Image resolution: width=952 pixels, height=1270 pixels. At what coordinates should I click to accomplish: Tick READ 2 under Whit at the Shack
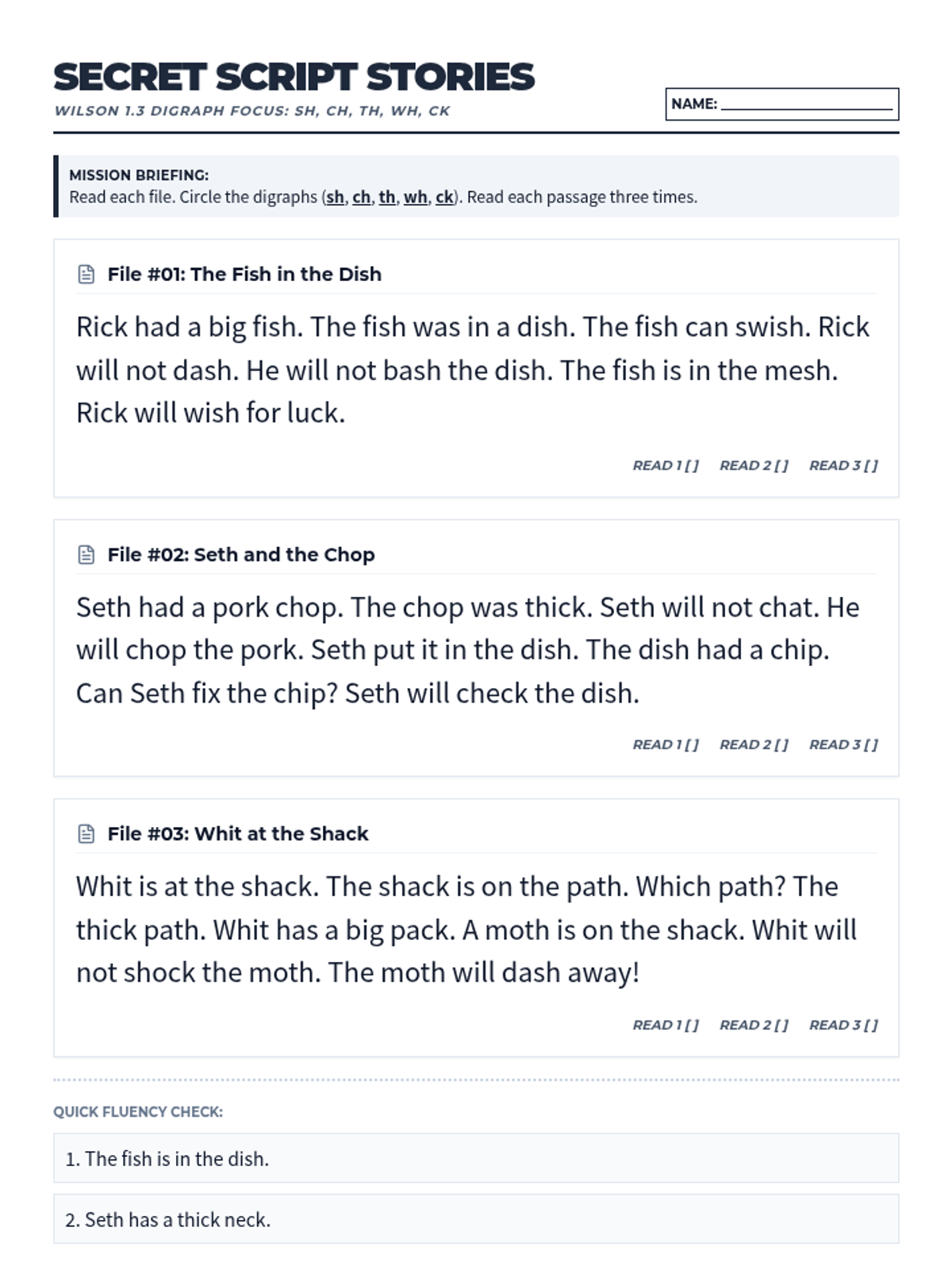pyautogui.click(x=754, y=1025)
